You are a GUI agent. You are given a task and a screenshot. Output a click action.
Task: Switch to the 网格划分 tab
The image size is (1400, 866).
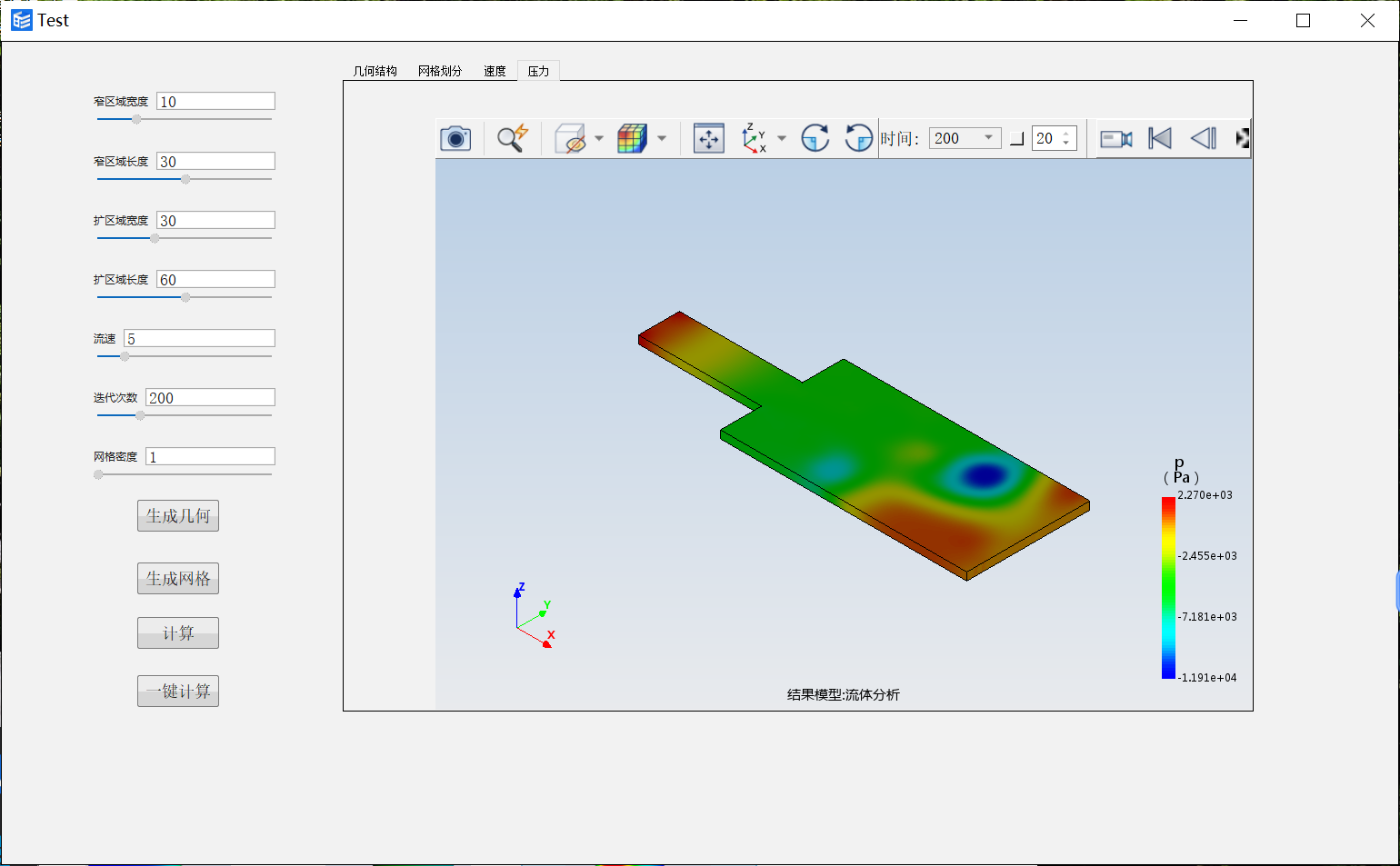point(440,71)
